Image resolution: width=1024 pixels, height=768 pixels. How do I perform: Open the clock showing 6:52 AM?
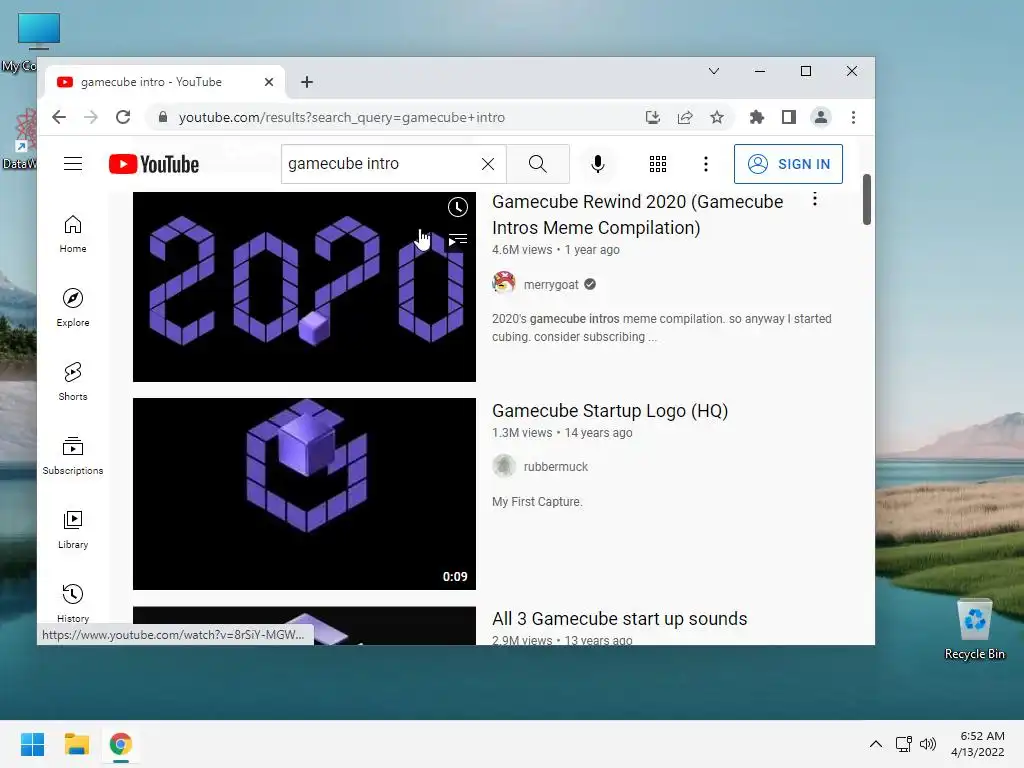click(978, 744)
